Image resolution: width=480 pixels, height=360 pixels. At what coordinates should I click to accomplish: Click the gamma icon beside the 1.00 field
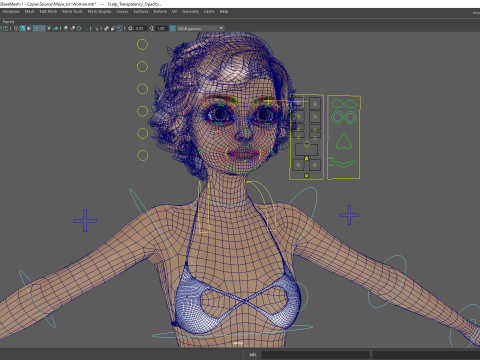coord(151,28)
